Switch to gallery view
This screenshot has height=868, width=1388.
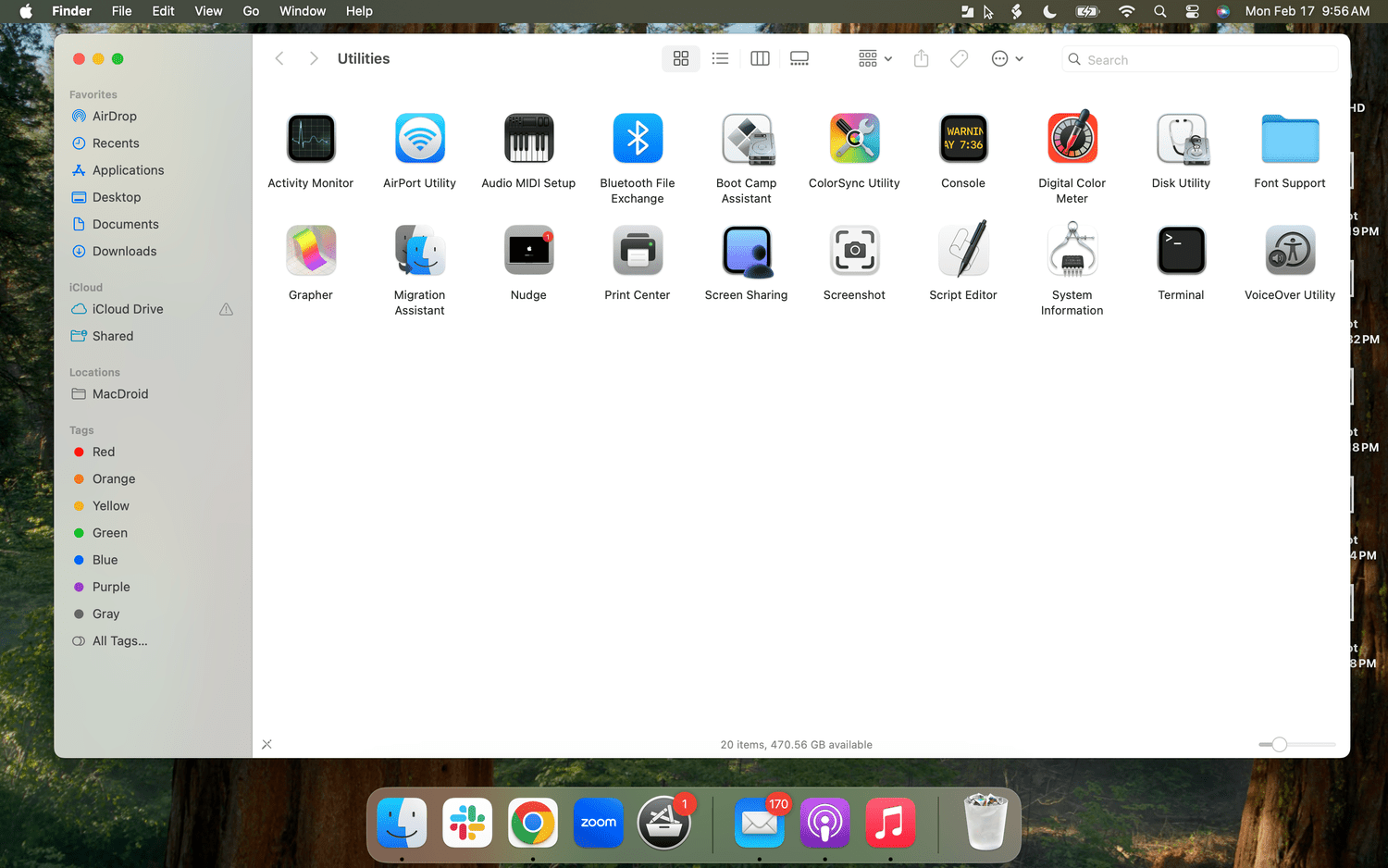tap(799, 59)
